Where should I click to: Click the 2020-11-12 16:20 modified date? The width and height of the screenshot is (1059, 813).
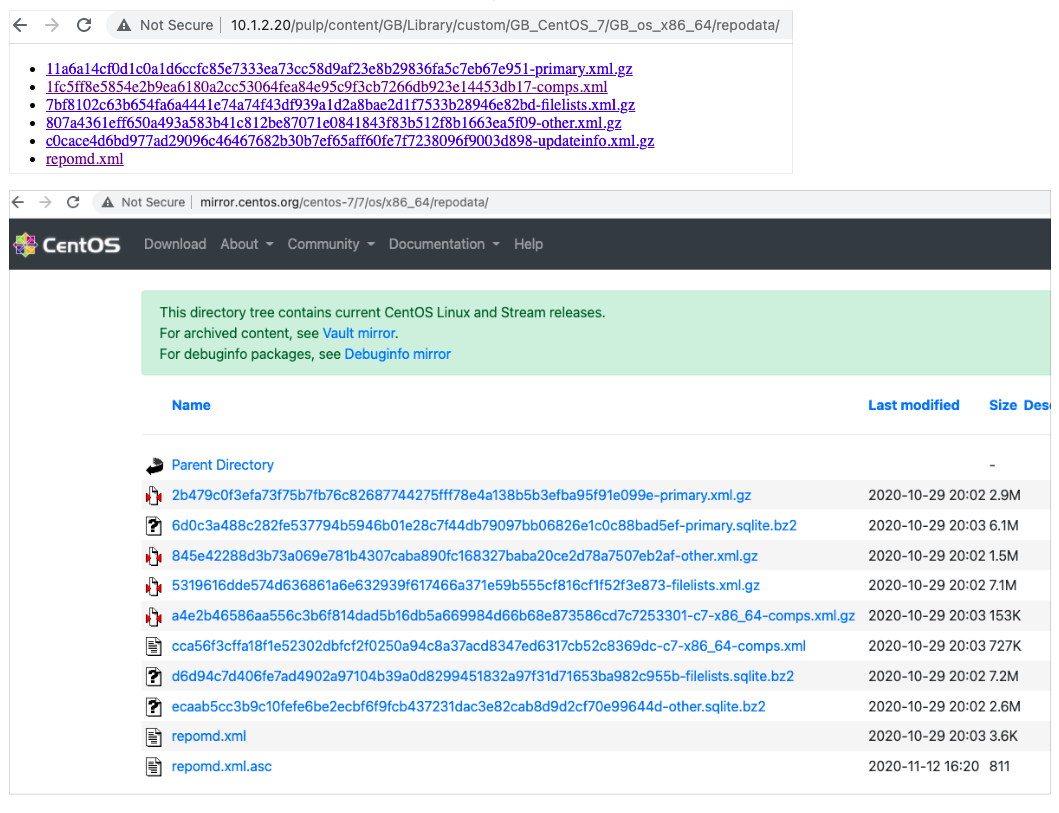923,767
